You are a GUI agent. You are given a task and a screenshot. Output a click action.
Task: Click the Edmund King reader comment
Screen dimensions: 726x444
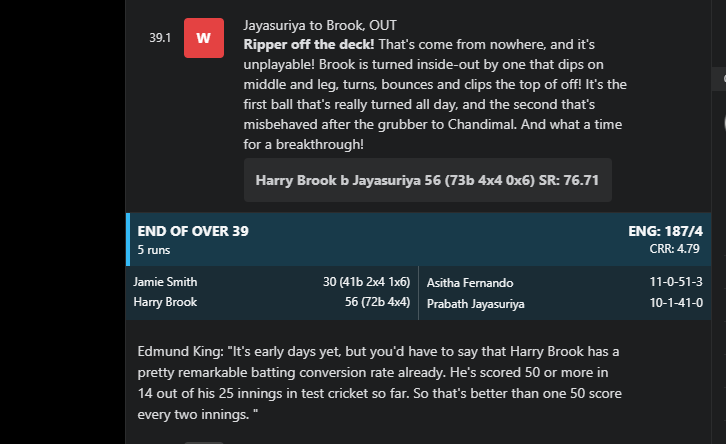point(379,383)
